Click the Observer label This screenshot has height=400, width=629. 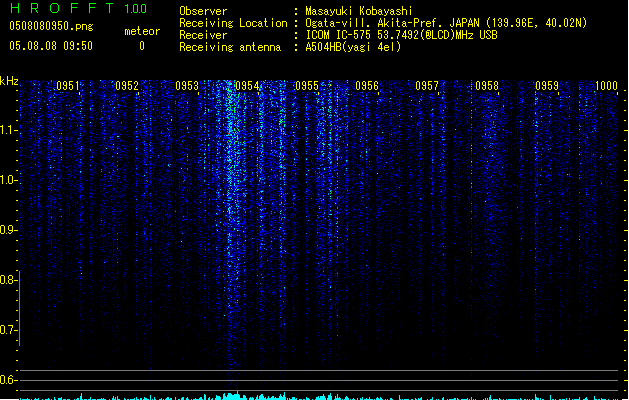[x=203, y=11]
